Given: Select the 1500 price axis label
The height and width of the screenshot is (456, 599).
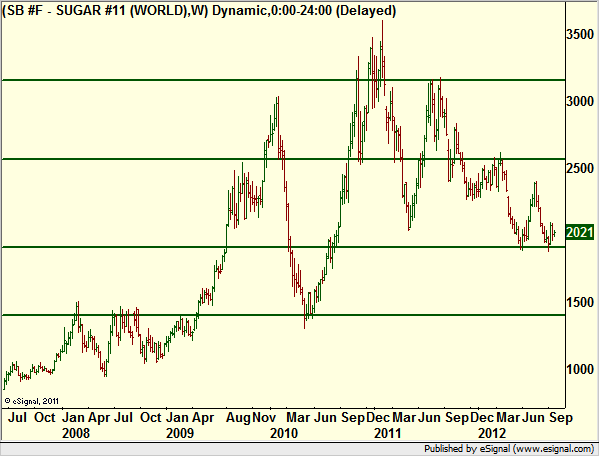Looking at the screenshot, I should [580, 302].
